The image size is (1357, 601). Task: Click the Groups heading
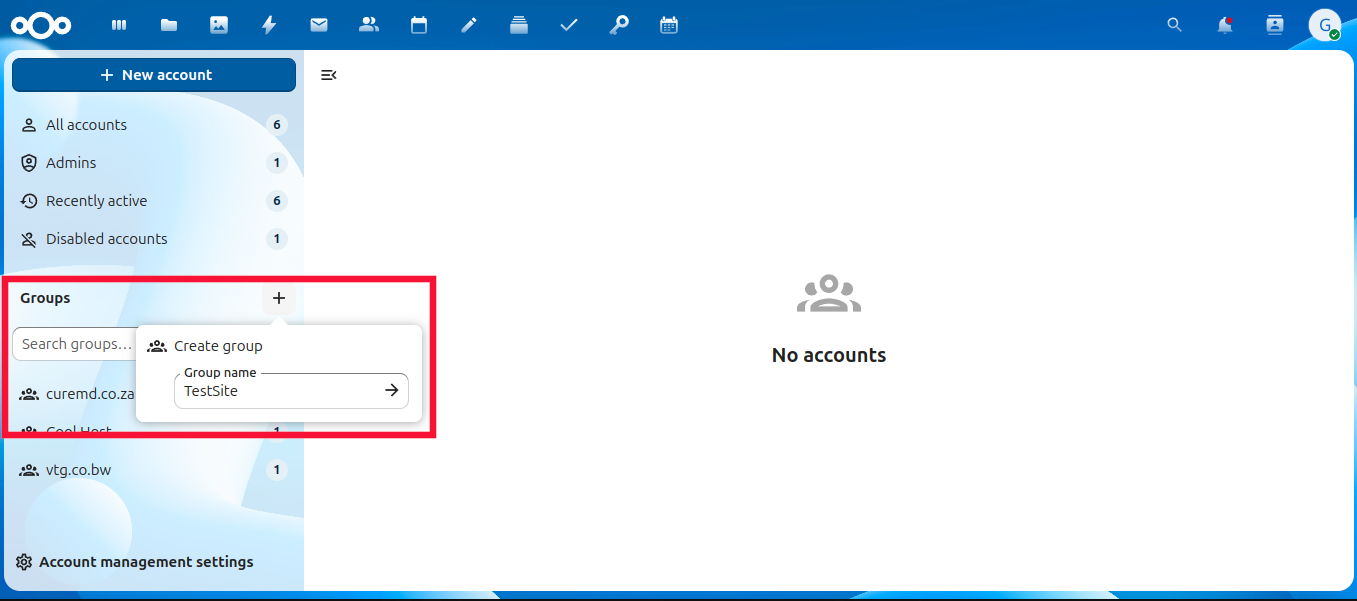coord(45,298)
